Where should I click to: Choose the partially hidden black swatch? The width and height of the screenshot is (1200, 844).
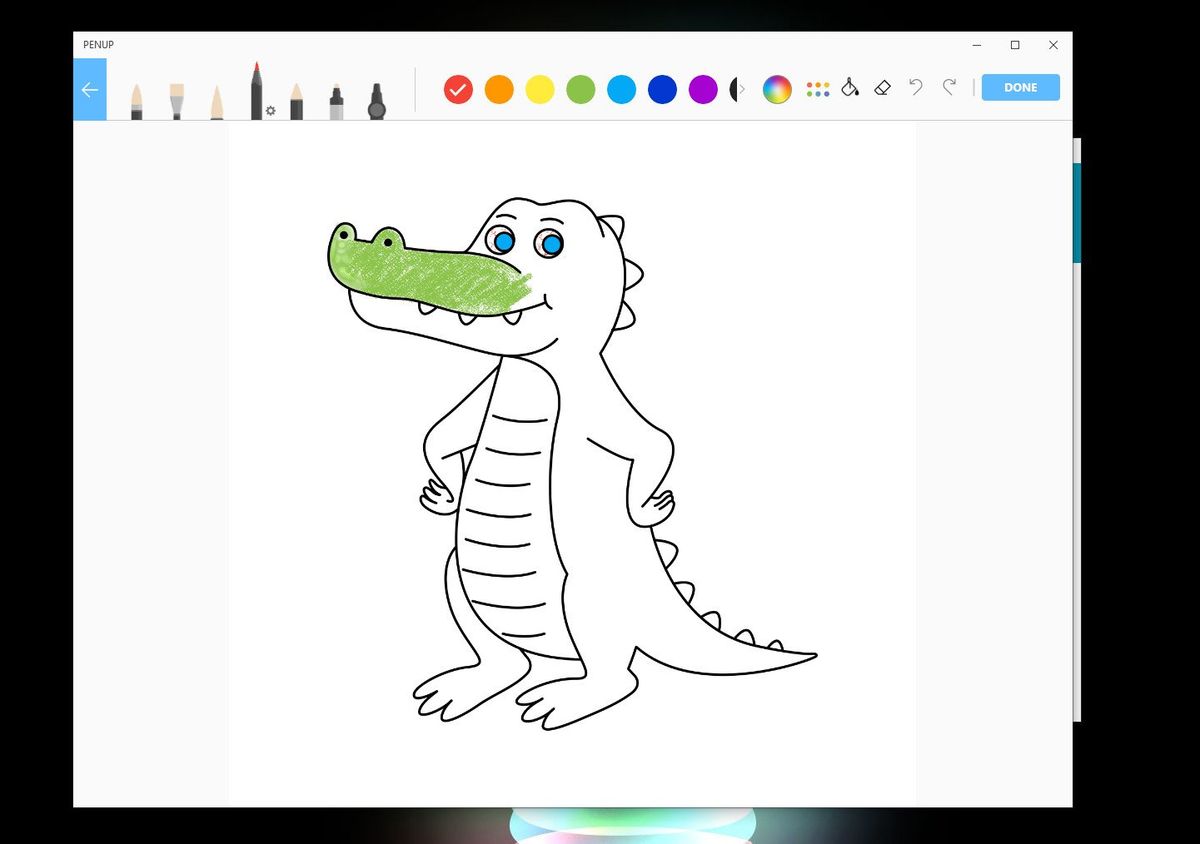click(733, 89)
